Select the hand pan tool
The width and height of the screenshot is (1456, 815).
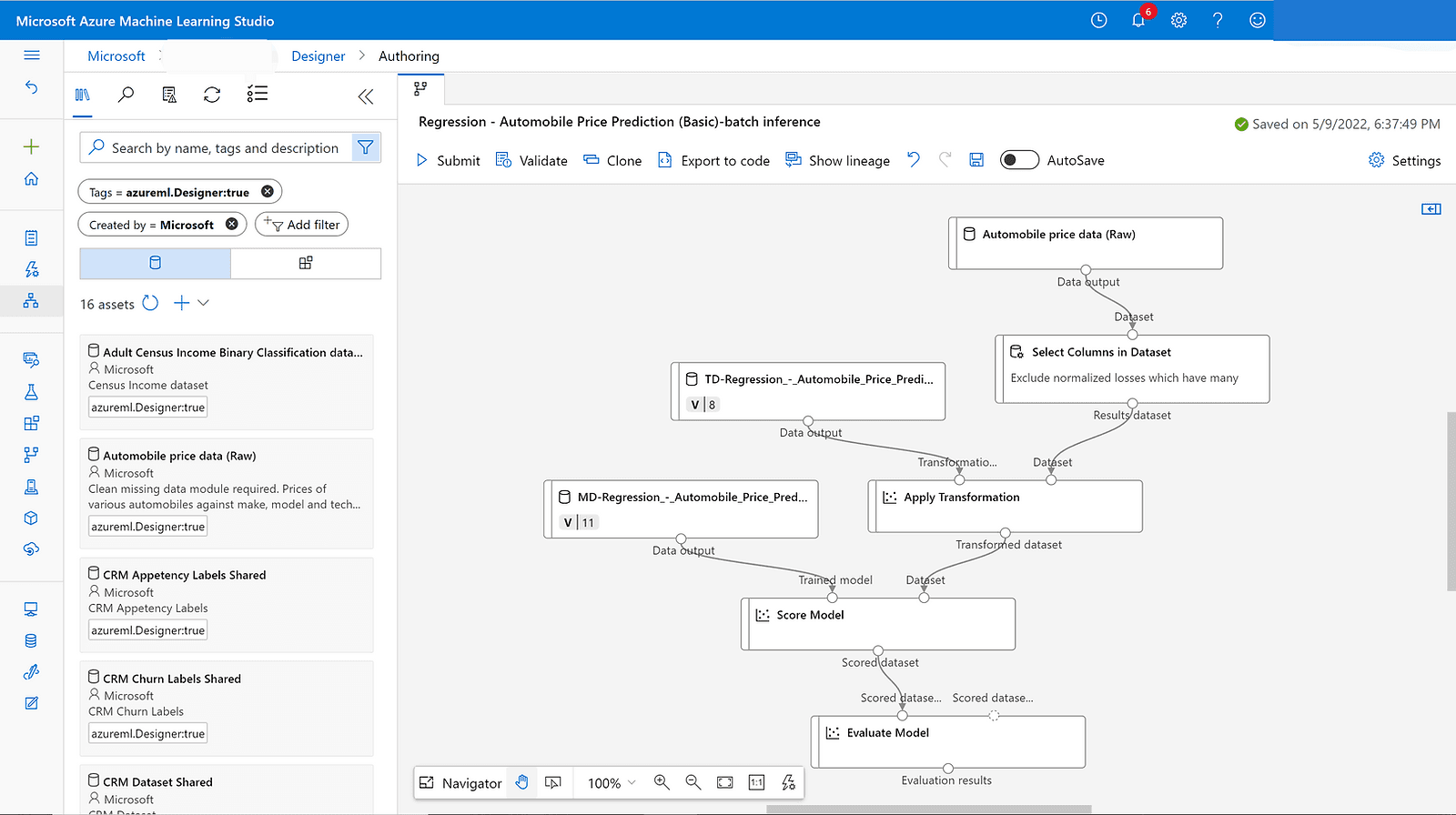522,782
